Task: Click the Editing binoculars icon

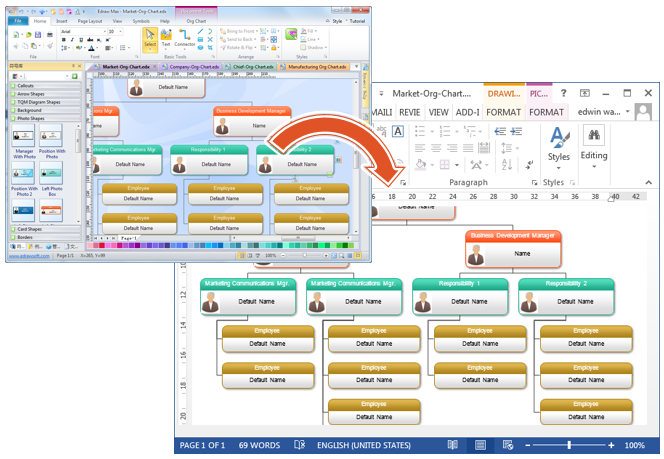Action: 594,135
